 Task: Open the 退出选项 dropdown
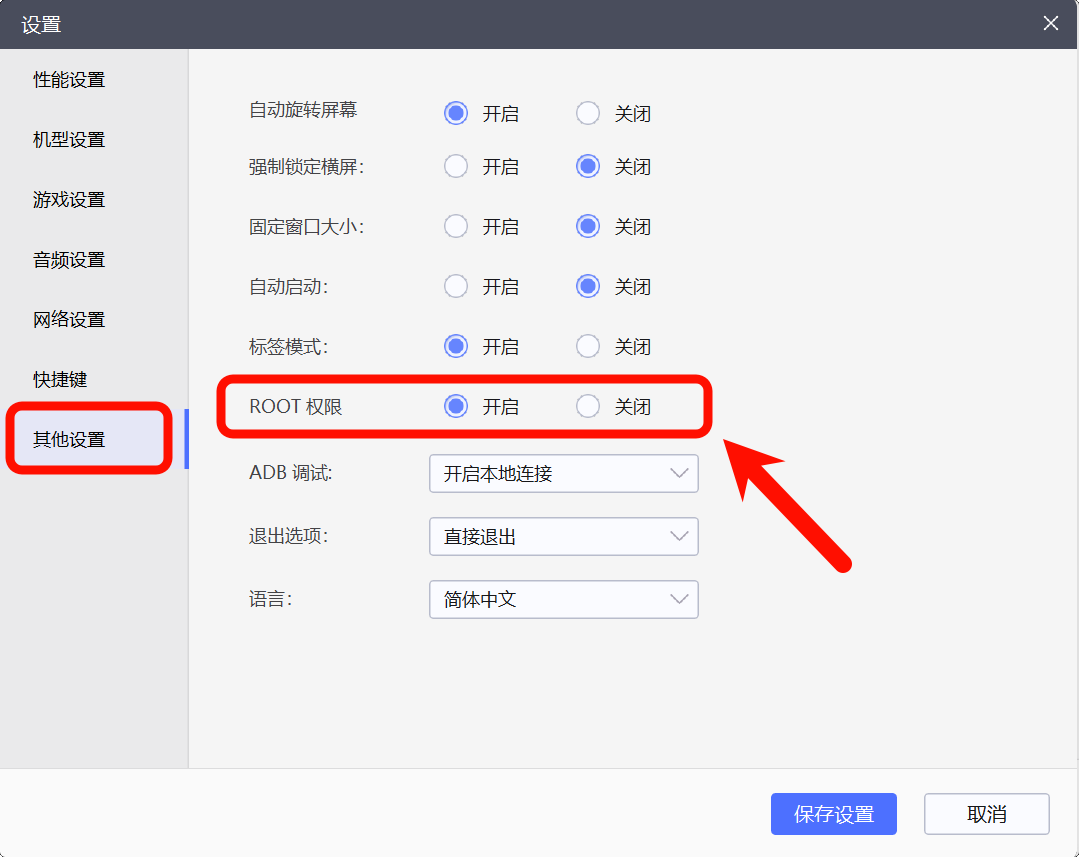(563, 537)
